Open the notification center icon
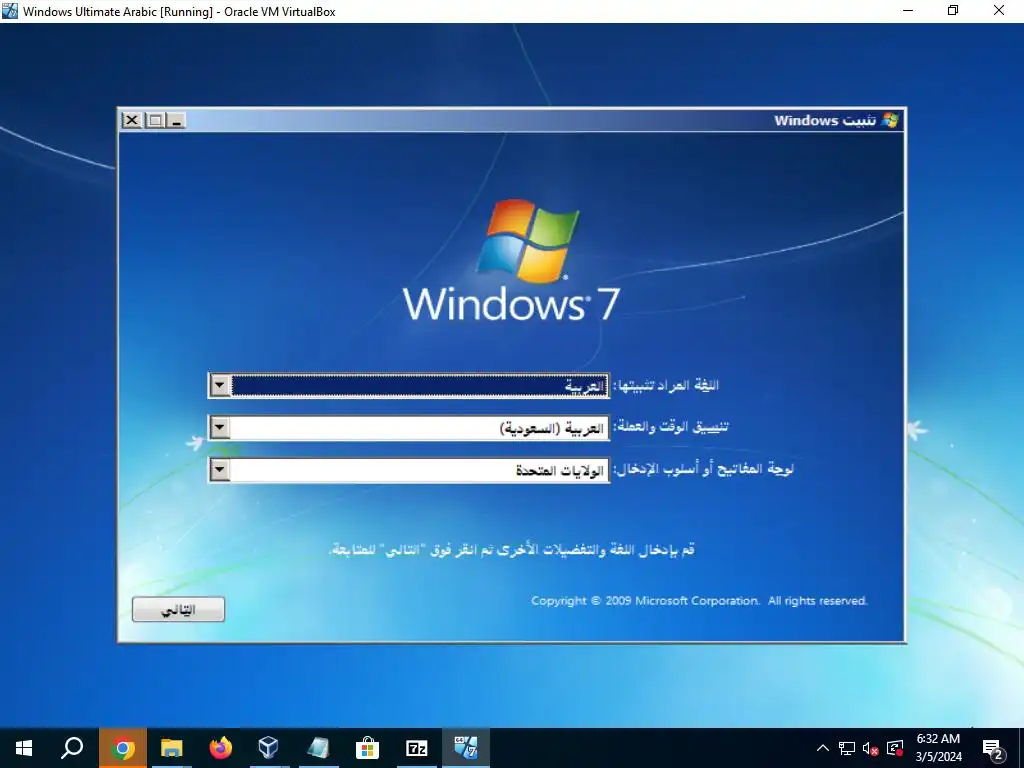The image size is (1024, 768). click(993, 749)
